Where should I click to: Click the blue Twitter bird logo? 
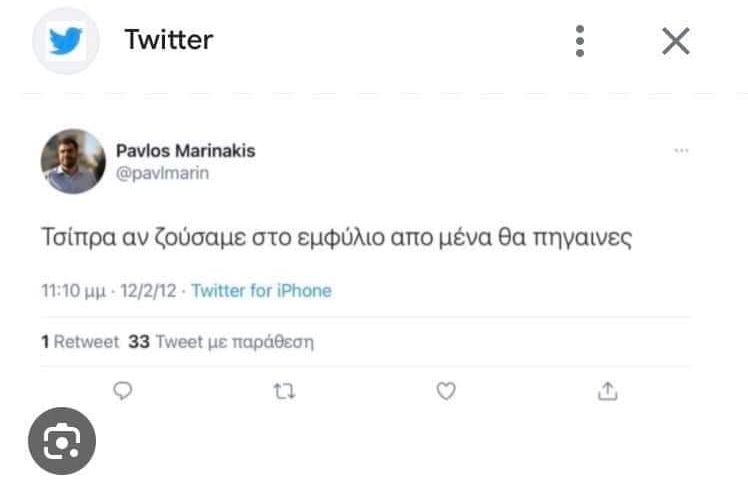66,41
